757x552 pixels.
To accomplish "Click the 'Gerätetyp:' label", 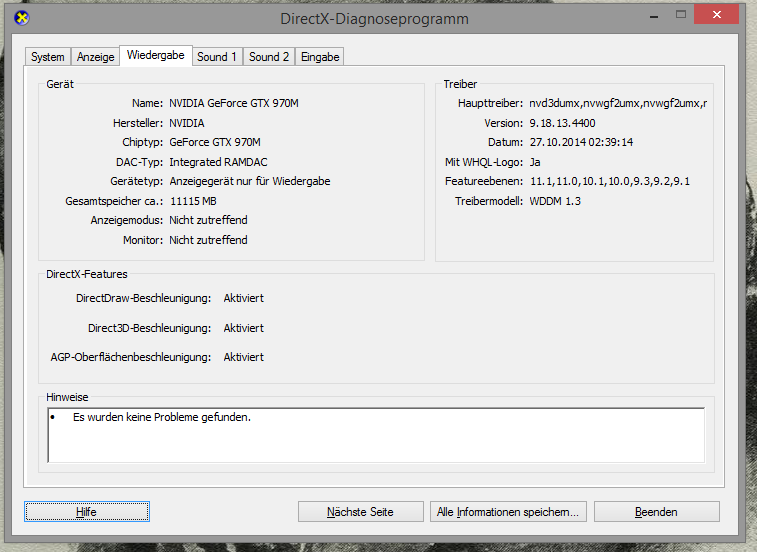I will [x=137, y=182].
